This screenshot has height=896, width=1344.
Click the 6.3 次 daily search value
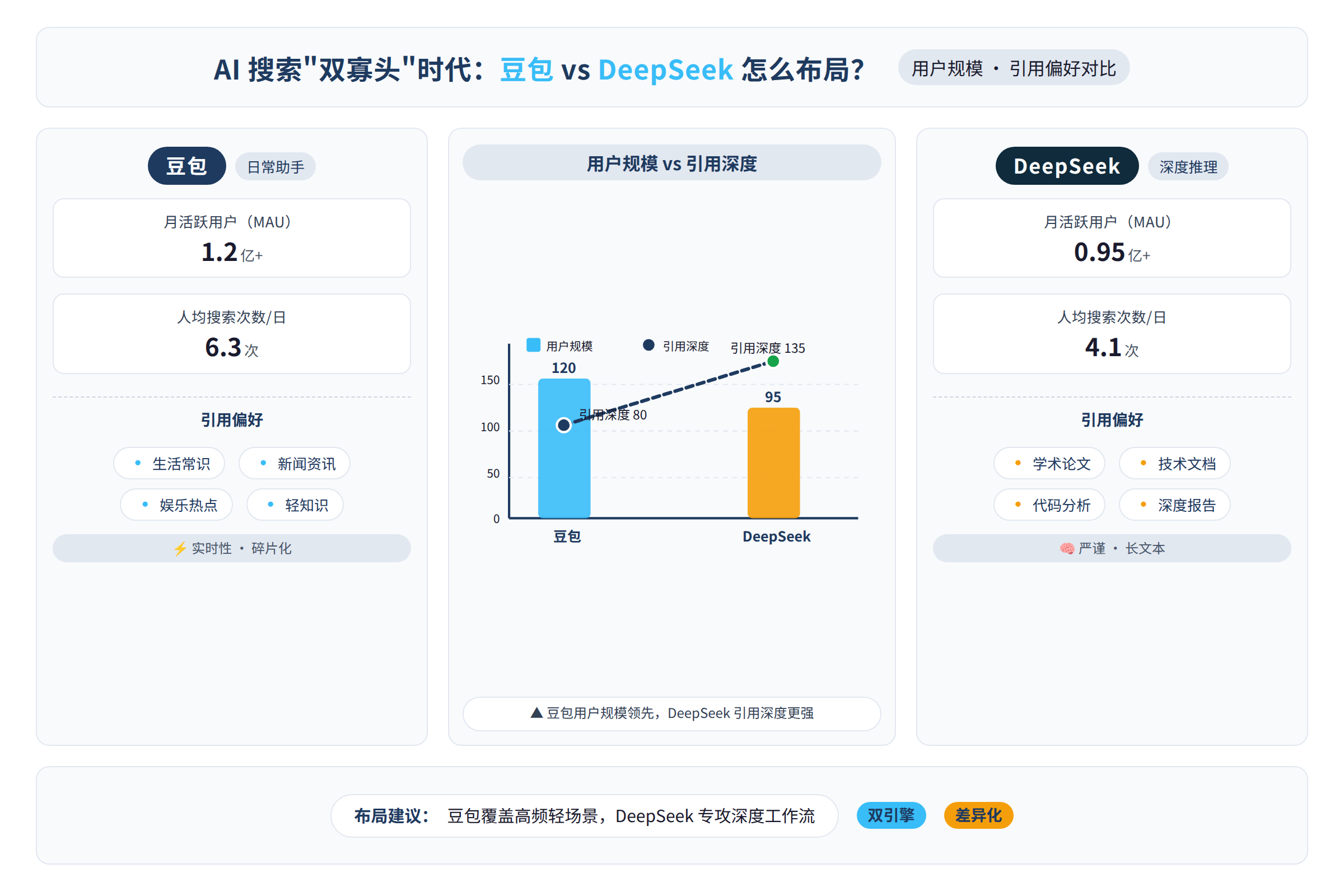[232, 347]
